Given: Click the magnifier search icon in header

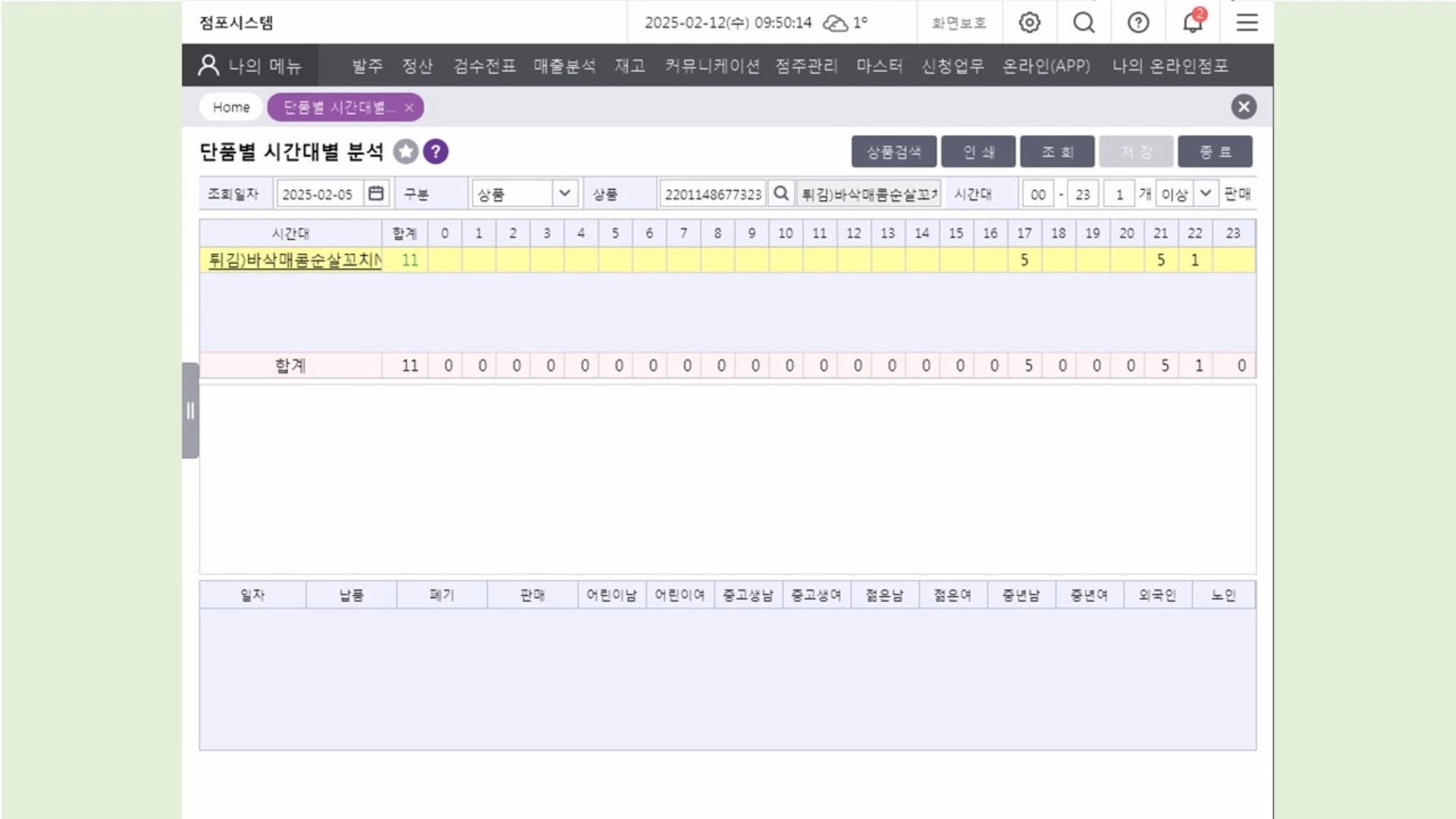Looking at the screenshot, I should click(x=1084, y=23).
